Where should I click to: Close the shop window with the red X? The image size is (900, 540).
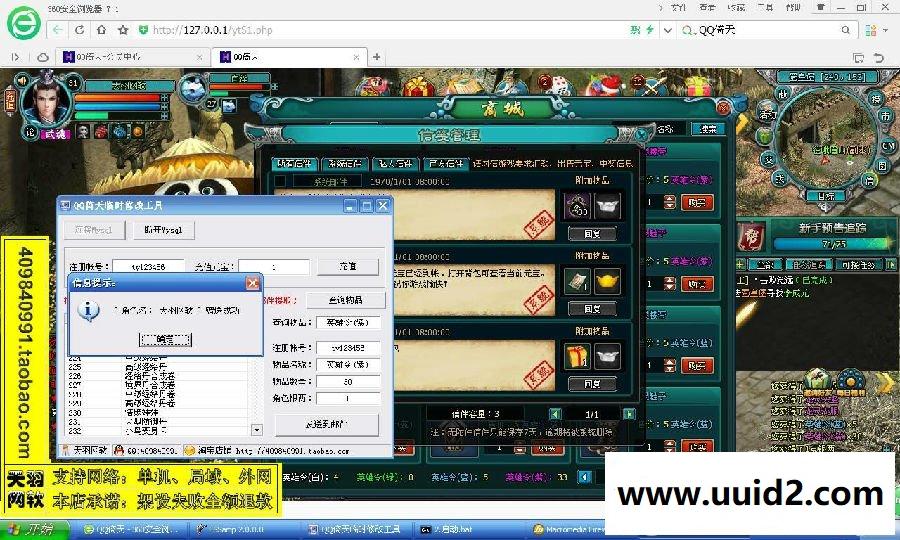(x=723, y=107)
